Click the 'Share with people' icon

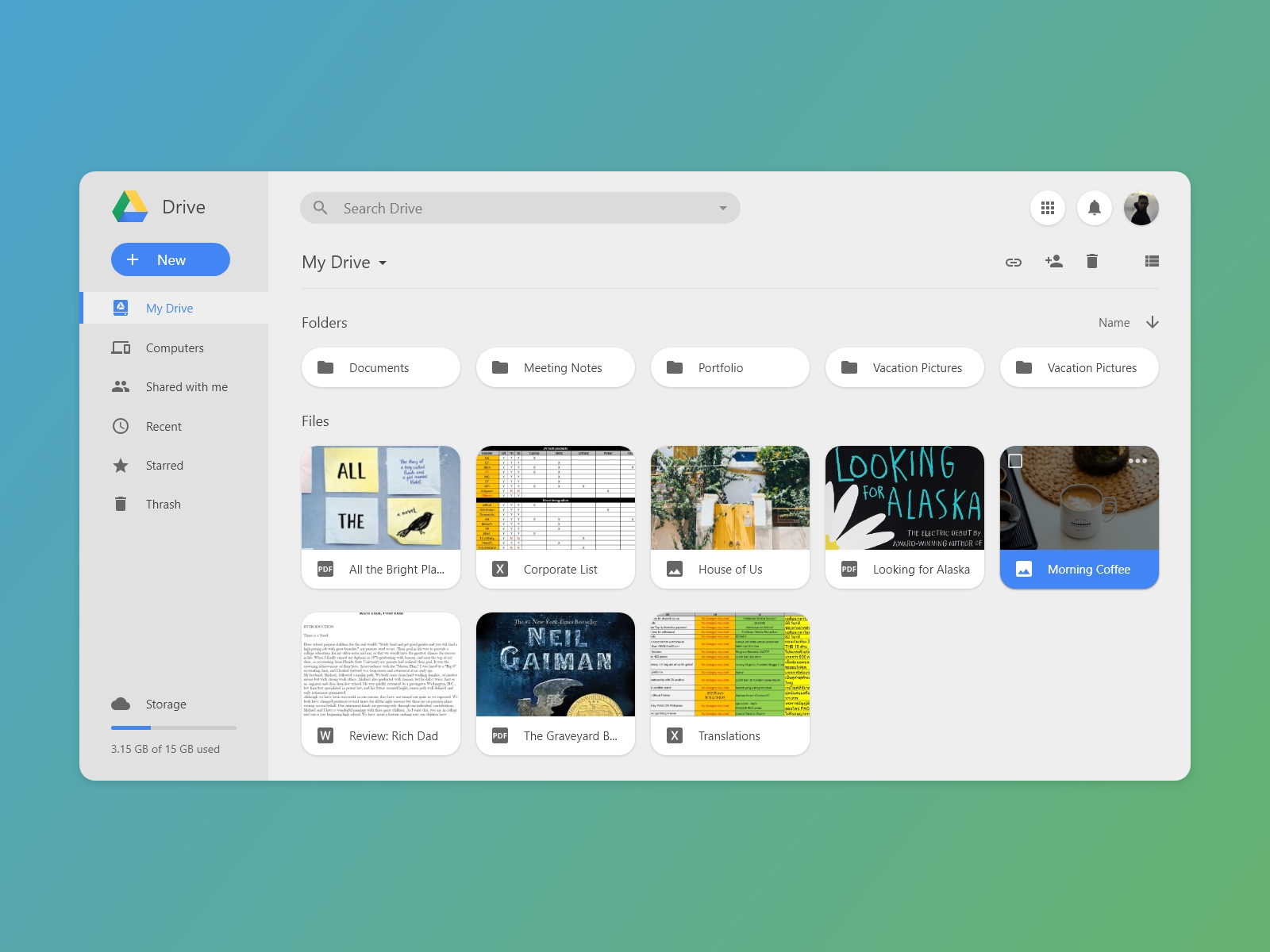tap(1054, 261)
